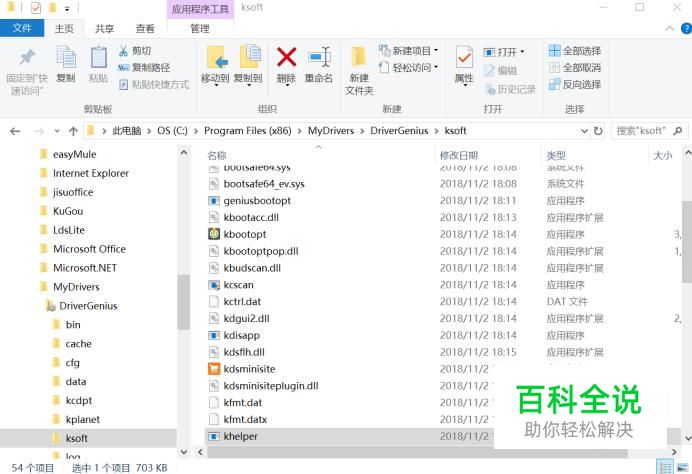Screen dimensions: 692x474
Task: Go back with the left arrow
Action: (15, 131)
